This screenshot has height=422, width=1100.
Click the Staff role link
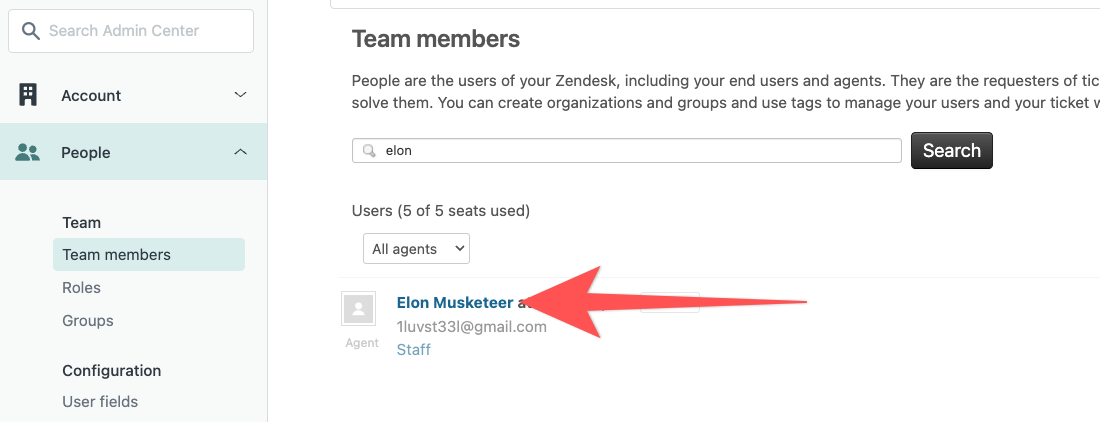414,349
